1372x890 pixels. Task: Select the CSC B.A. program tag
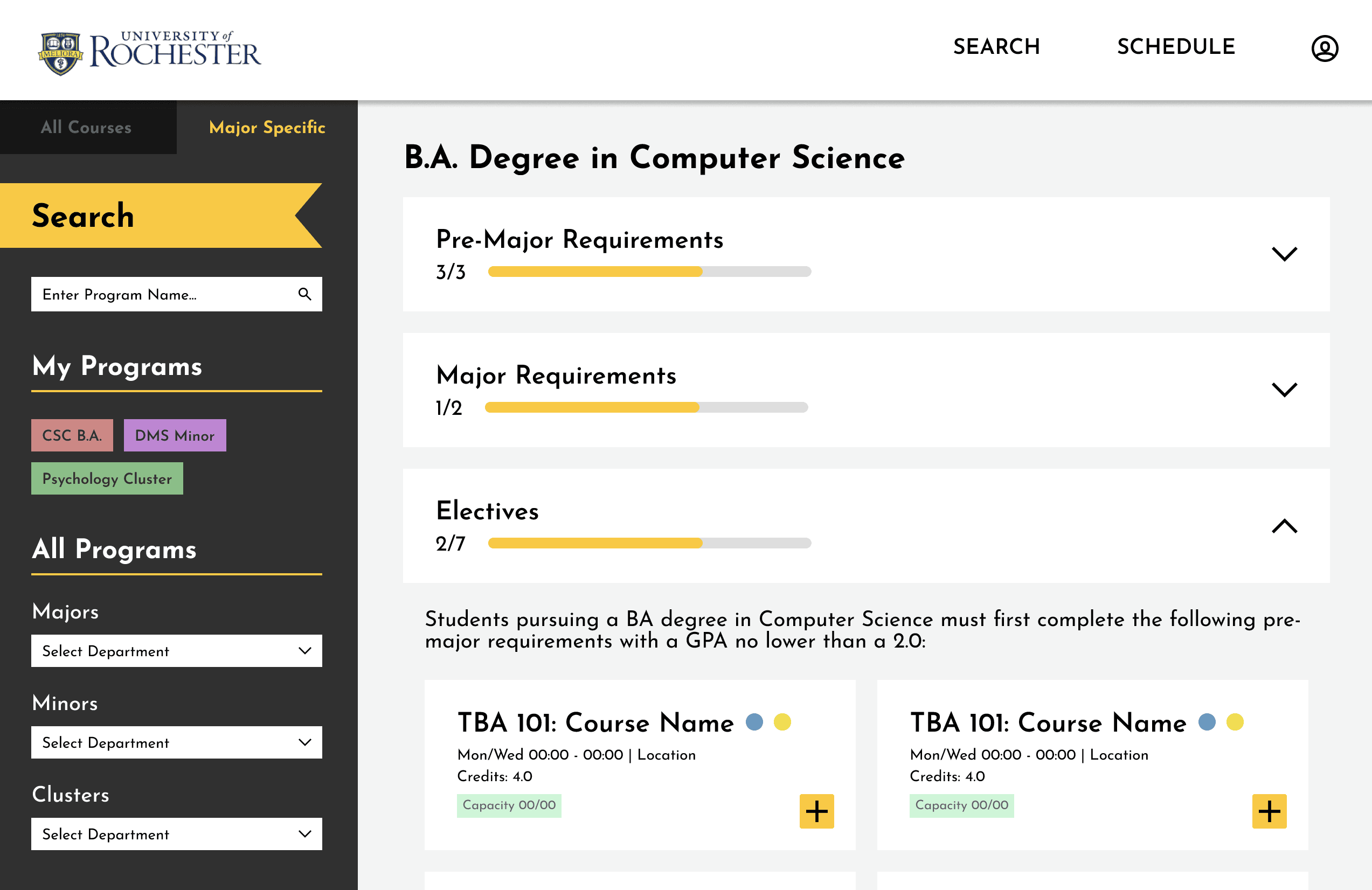pyautogui.click(x=72, y=435)
